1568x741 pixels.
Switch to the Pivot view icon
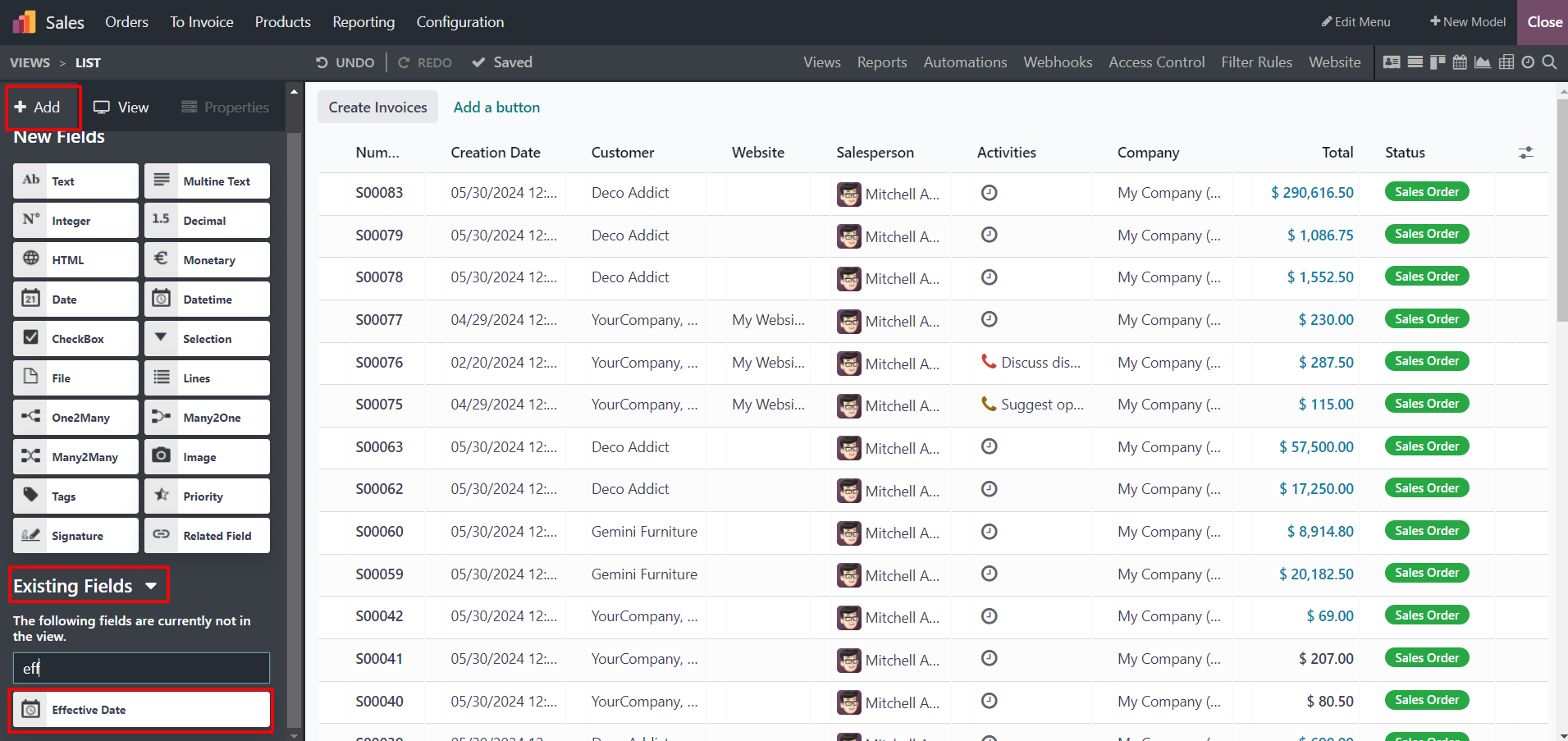click(1506, 62)
